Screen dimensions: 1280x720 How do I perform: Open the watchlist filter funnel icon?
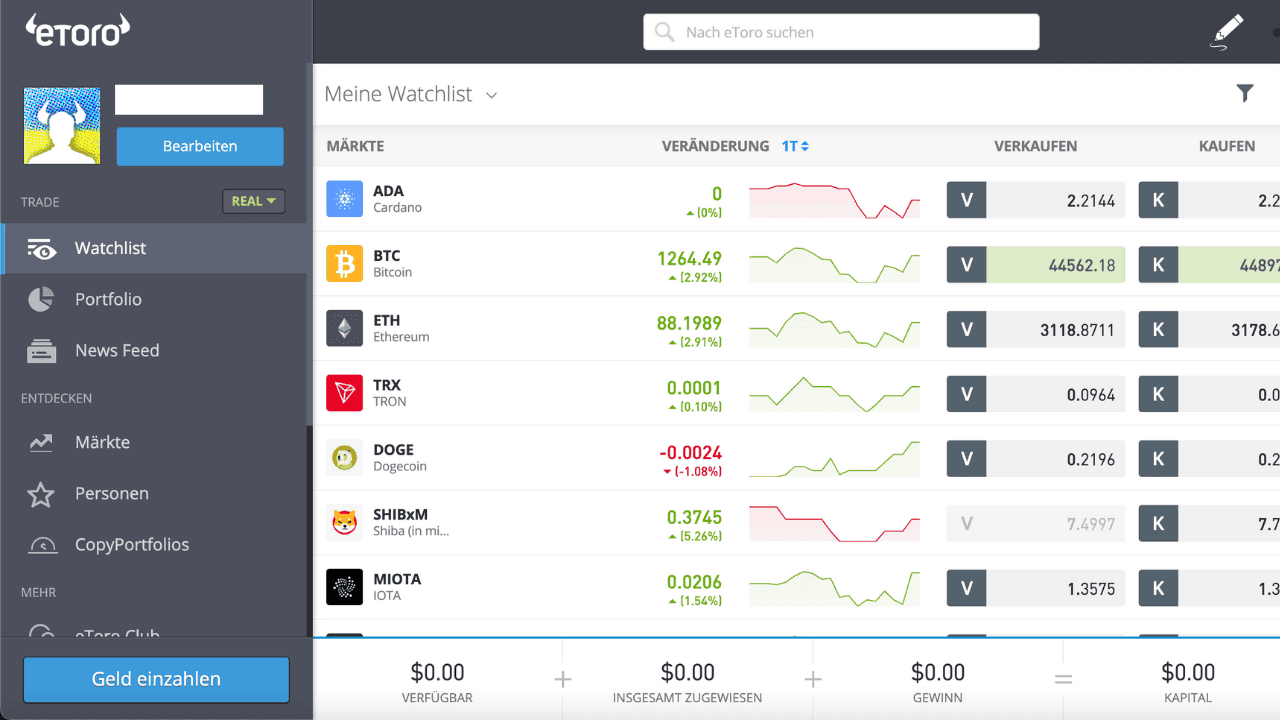coord(1244,94)
